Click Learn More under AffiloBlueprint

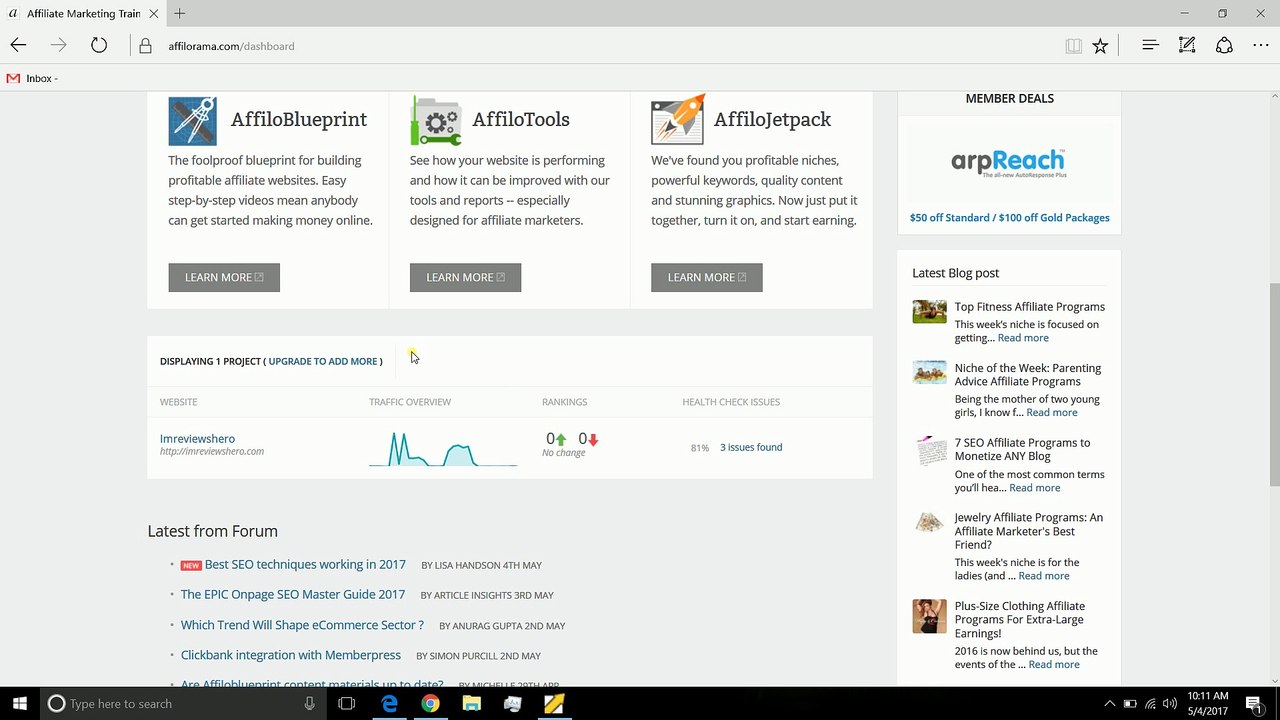click(224, 277)
